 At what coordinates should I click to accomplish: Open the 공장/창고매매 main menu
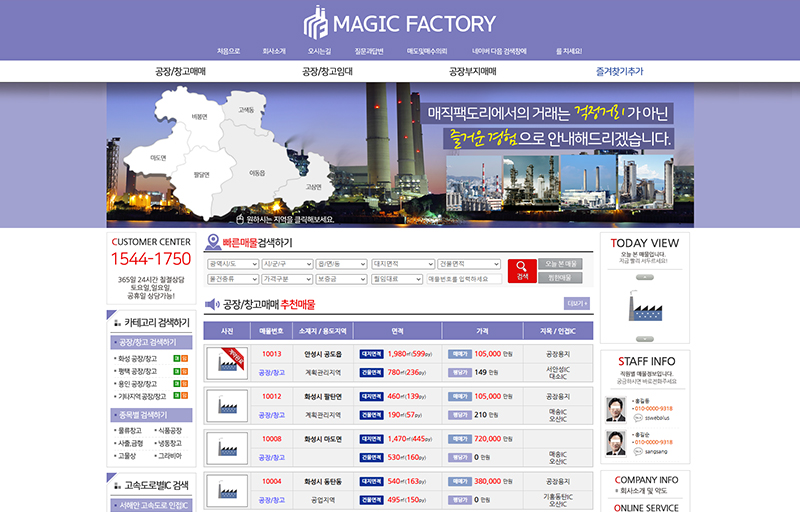(180, 71)
